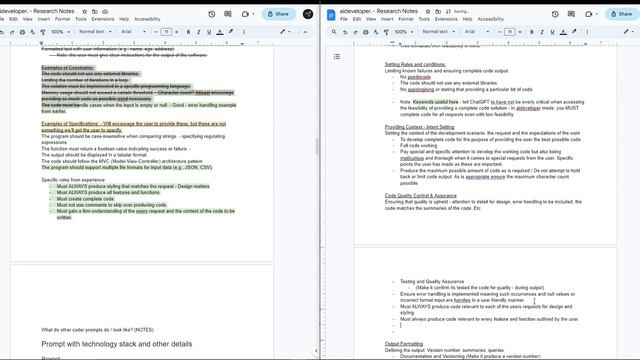Toggle italic in the right window toolbar

pyautogui.click(x=542, y=32)
